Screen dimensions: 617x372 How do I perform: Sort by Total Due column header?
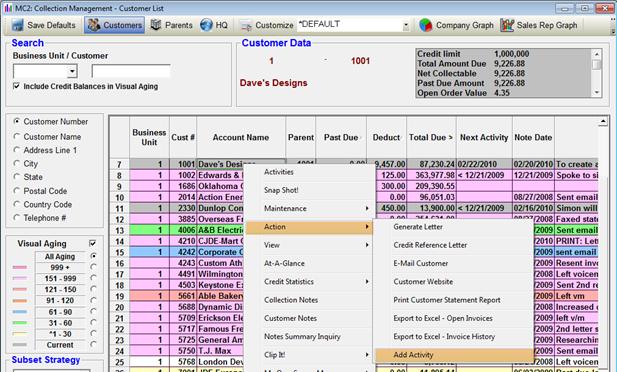pyautogui.click(x=431, y=137)
